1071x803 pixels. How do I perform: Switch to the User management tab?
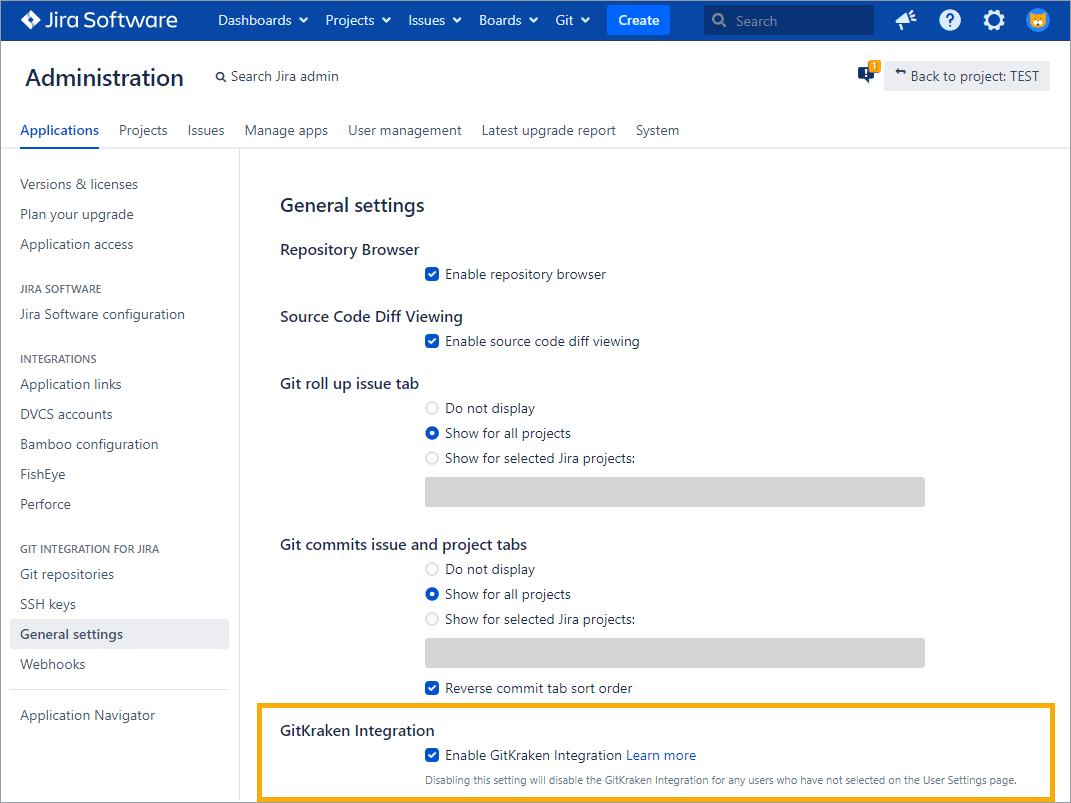(x=404, y=130)
